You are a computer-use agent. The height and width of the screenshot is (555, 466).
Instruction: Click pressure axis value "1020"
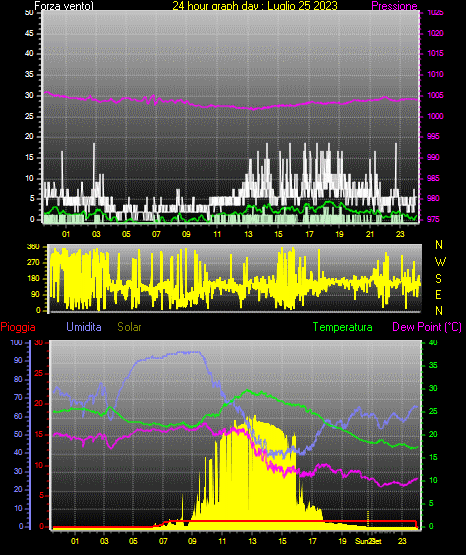(x=435, y=33)
